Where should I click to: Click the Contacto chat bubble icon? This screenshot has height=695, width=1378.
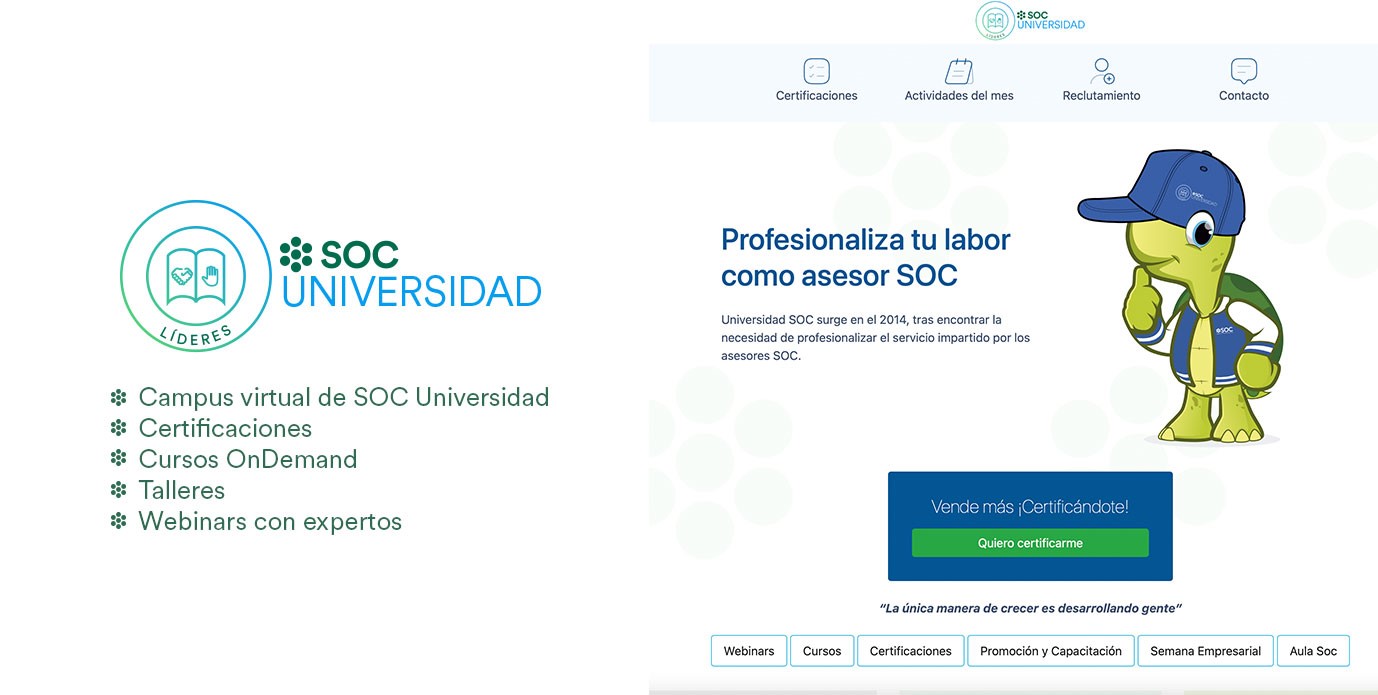coord(1243,71)
